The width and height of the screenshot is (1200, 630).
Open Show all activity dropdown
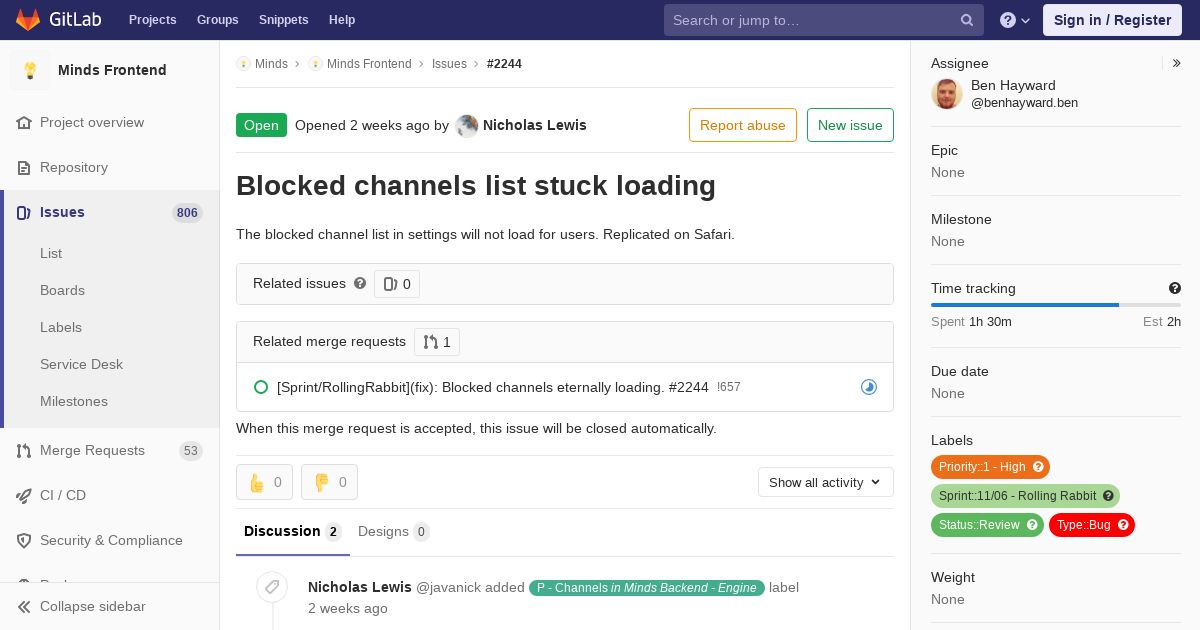[x=826, y=482]
